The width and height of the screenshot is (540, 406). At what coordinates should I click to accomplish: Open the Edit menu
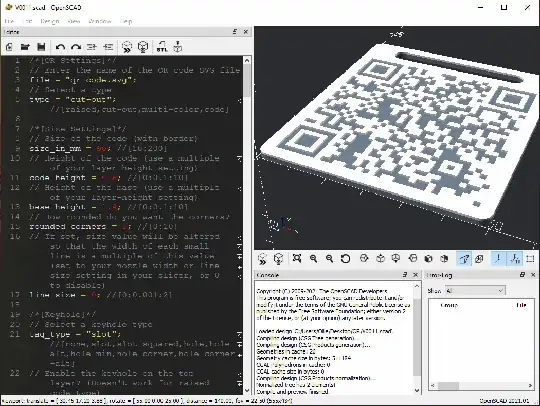pos(27,21)
